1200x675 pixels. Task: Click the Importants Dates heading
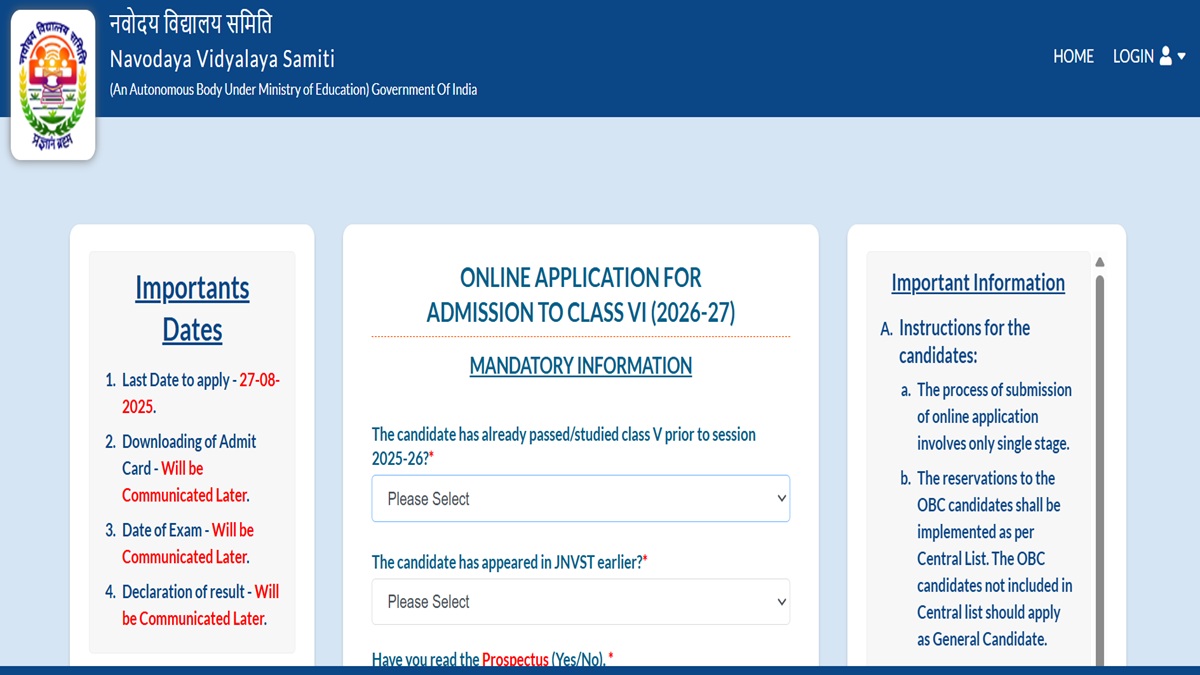[x=192, y=308]
